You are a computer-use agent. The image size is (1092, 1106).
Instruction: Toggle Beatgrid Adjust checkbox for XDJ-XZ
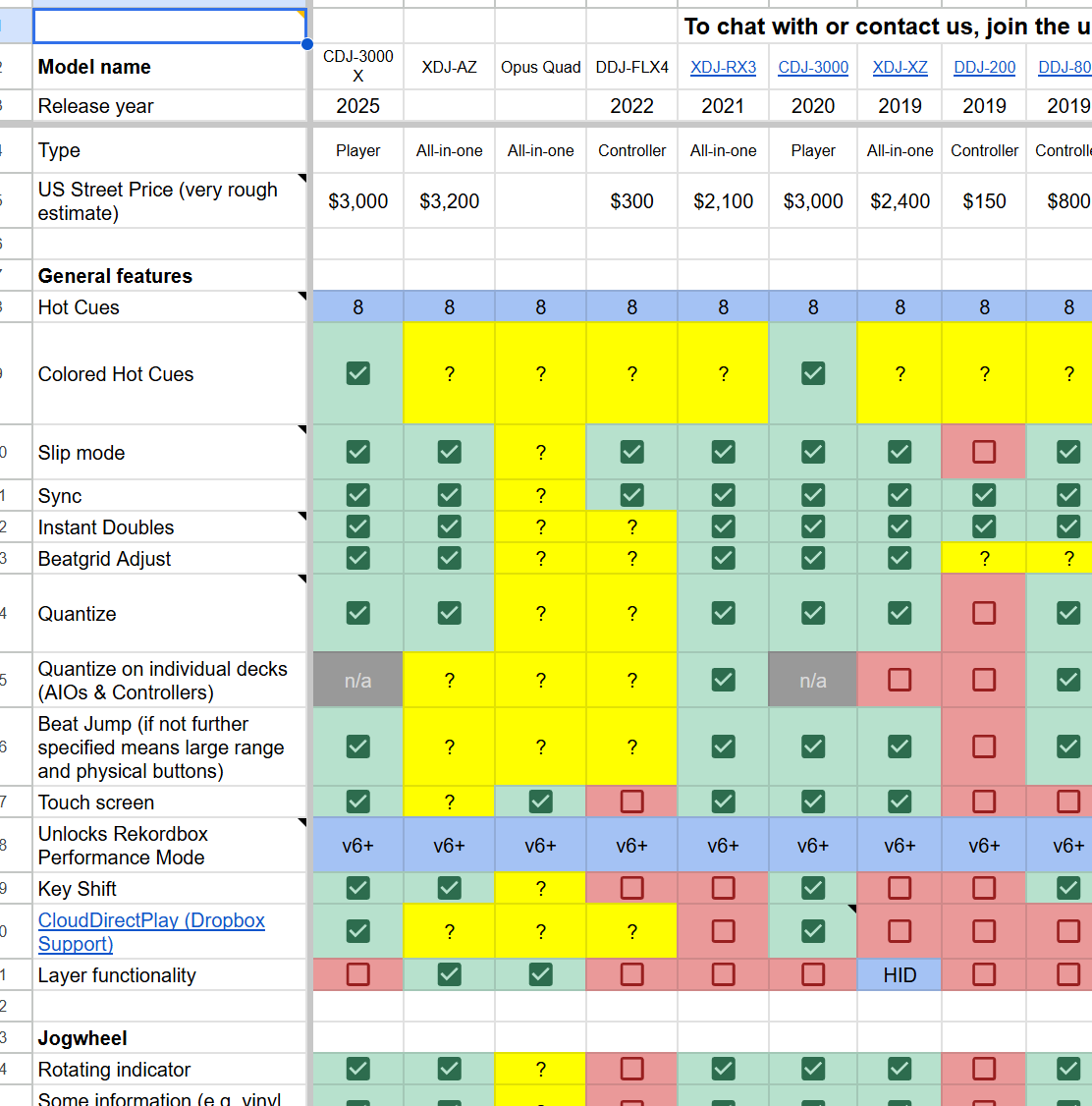[900, 558]
